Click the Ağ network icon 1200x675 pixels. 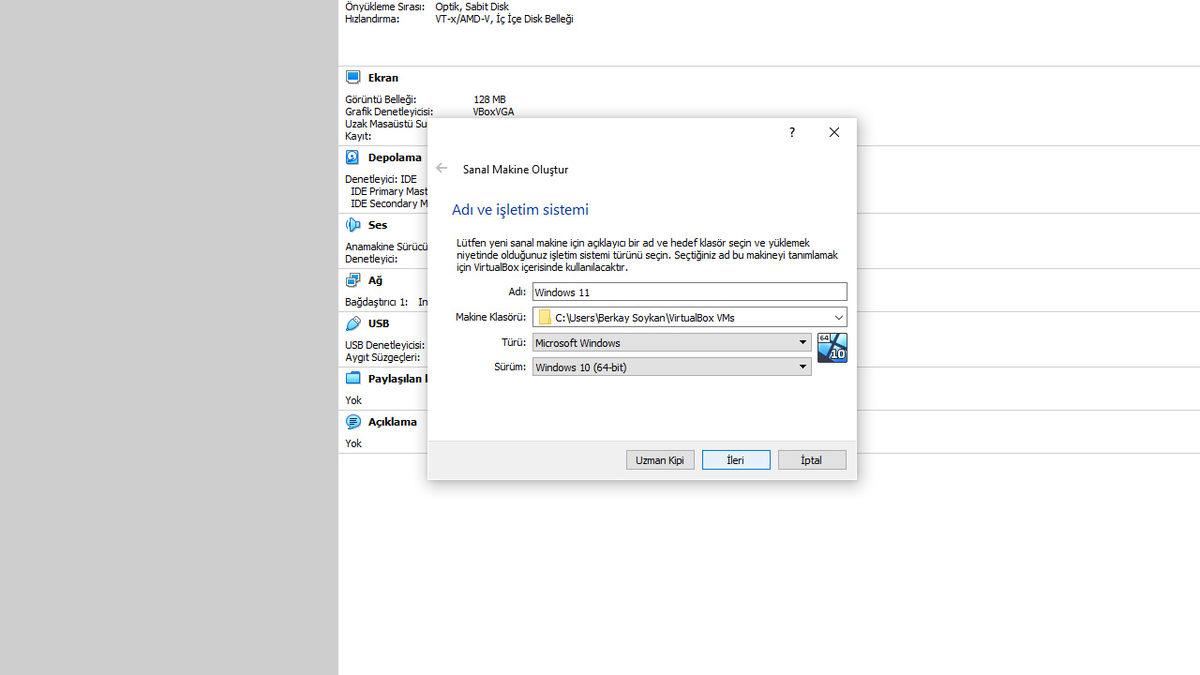click(352, 280)
